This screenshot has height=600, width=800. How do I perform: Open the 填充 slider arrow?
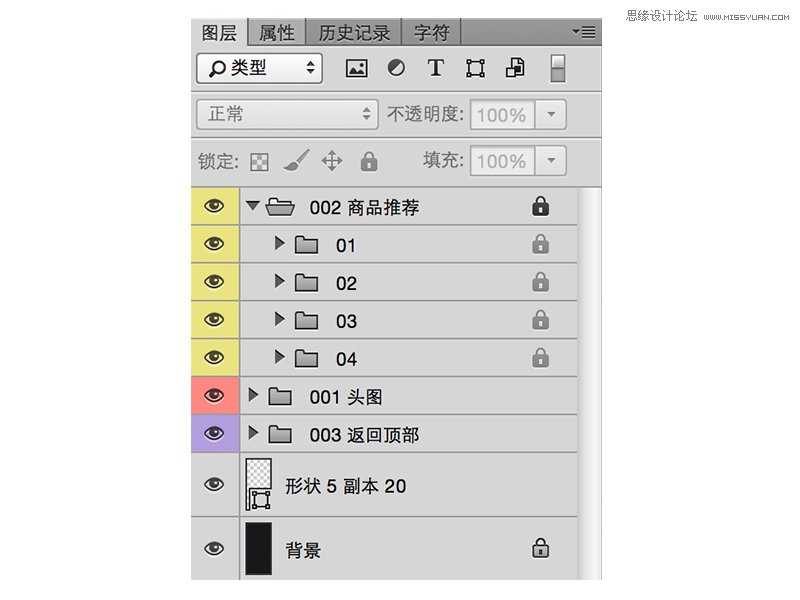tap(551, 161)
